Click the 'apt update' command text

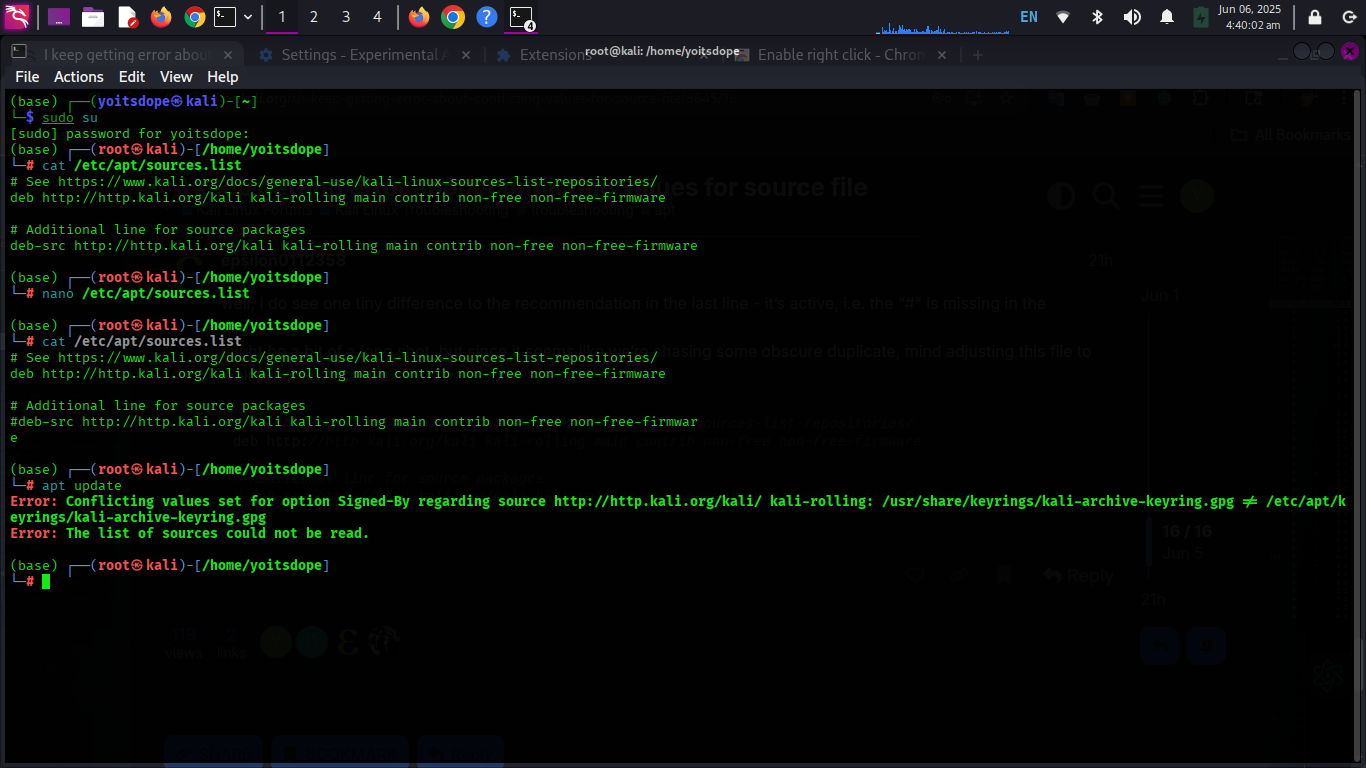click(82, 485)
